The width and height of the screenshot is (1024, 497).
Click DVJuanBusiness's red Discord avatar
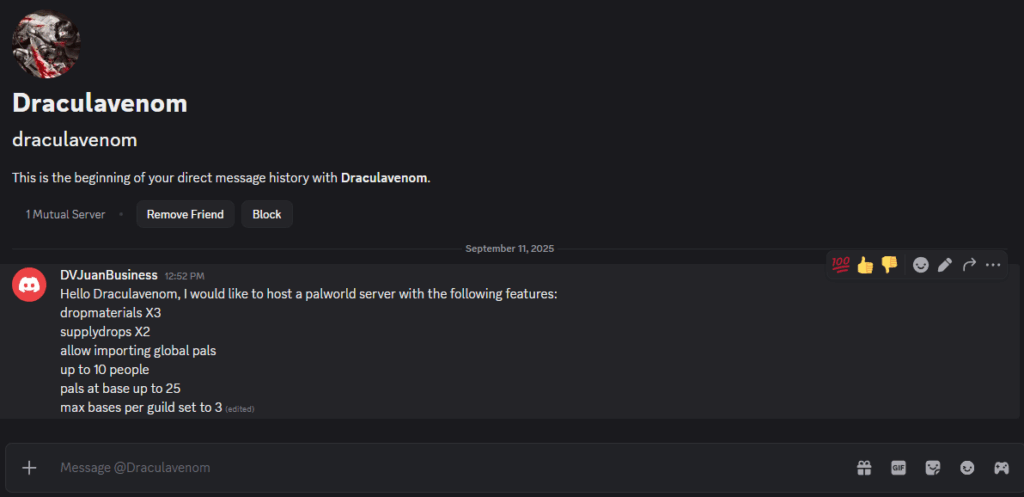tap(29, 285)
